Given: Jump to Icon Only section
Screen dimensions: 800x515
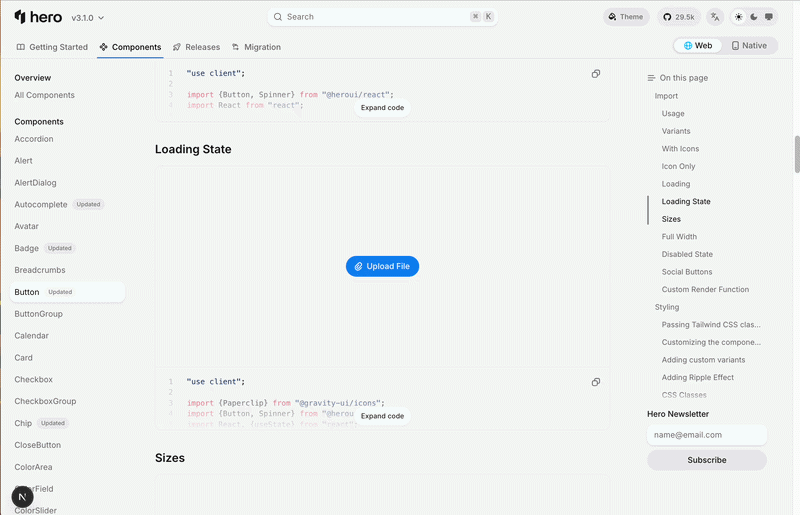Looking at the screenshot, I should point(678,166).
